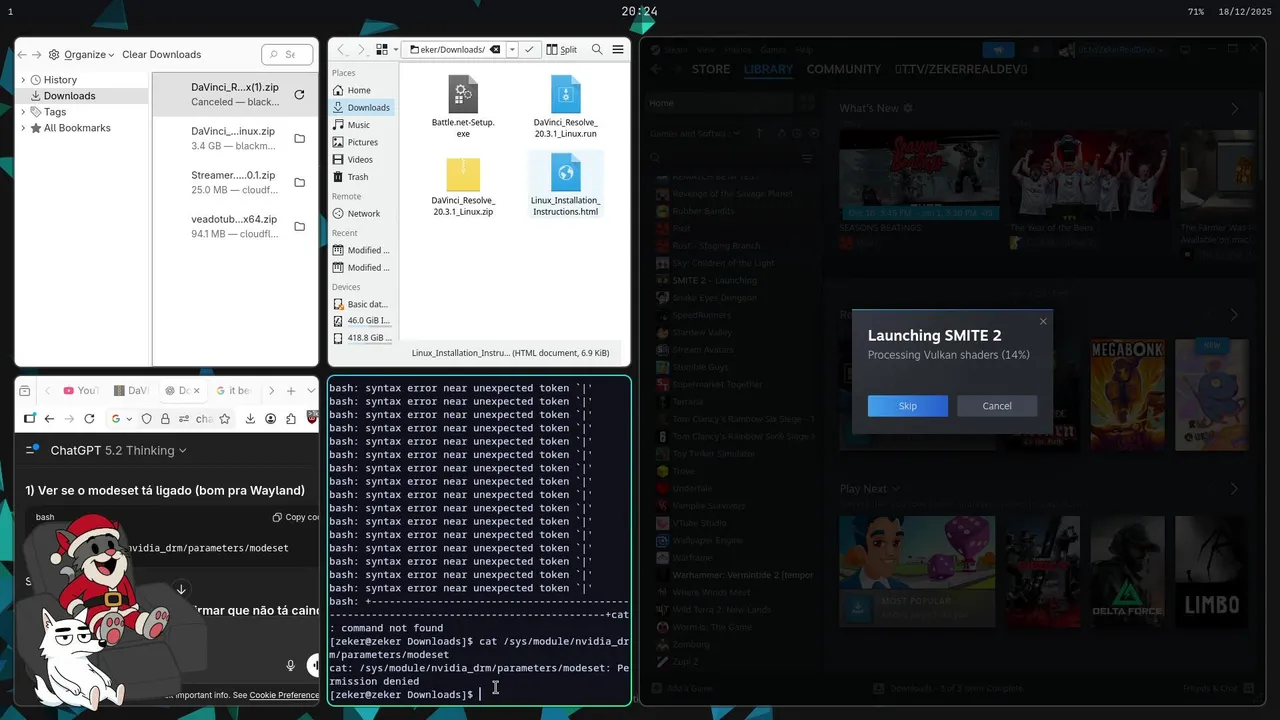Switch to the Google 'it be' tab
Viewport: 1280px width, 720px height.
click(x=234, y=391)
